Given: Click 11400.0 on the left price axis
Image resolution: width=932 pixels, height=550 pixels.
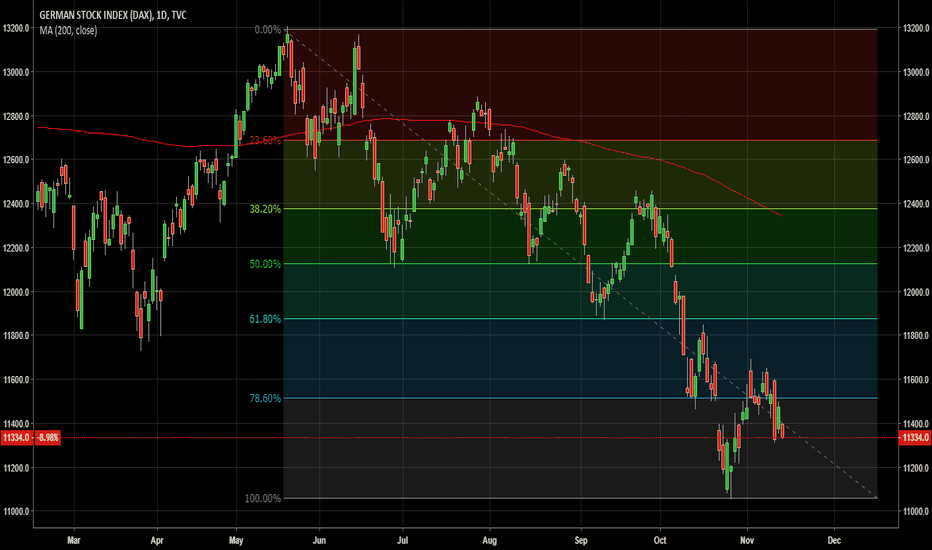Looking at the screenshot, I should pos(16,424).
